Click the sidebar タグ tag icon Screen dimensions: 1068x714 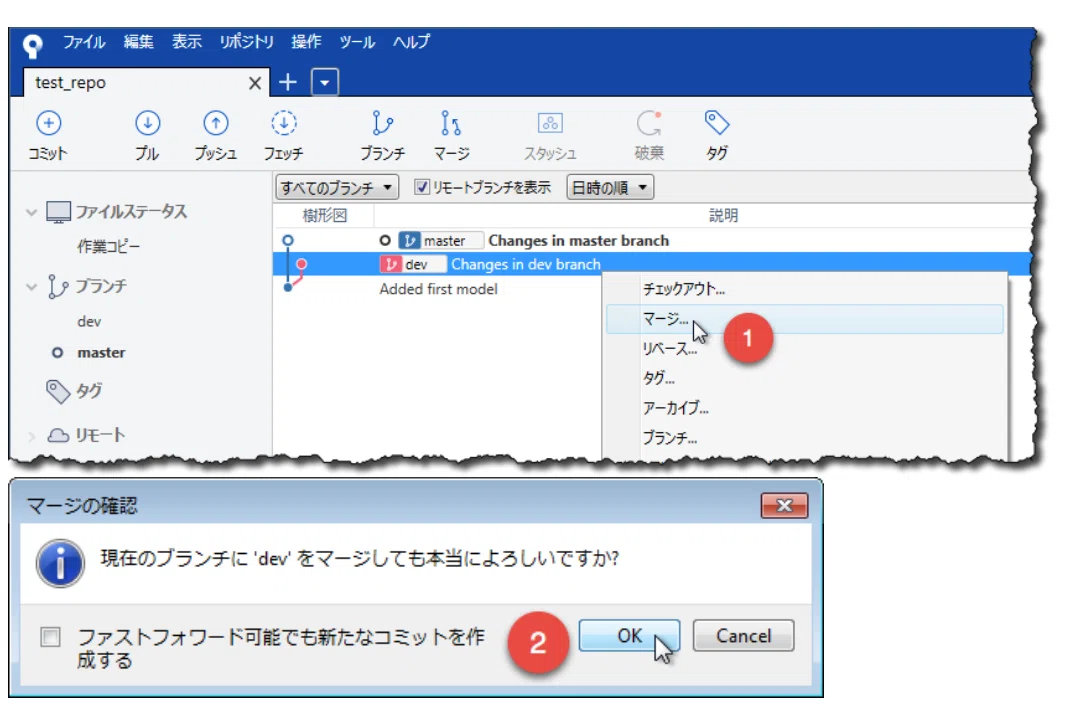click(58, 391)
